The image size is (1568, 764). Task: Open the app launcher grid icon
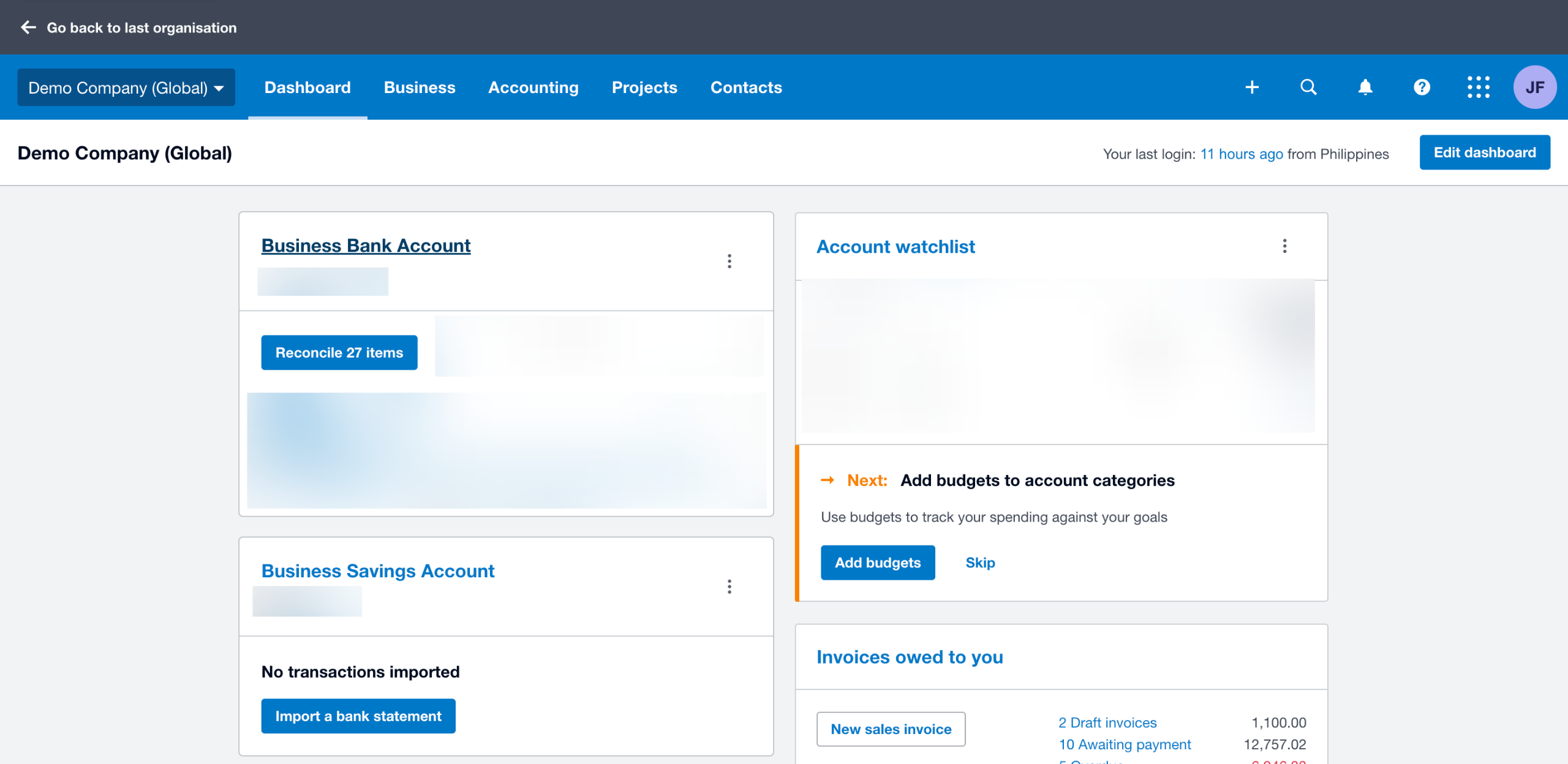[x=1478, y=88]
